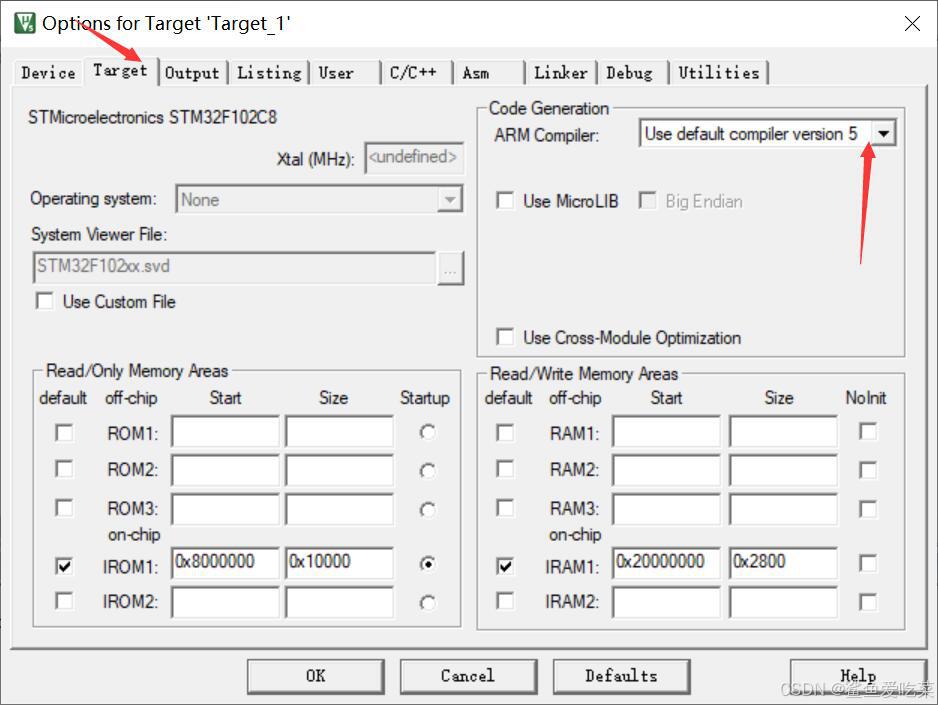The width and height of the screenshot is (938, 705).
Task: Open the Output tab
Action: pyautogui.click(x=192, y=73)
